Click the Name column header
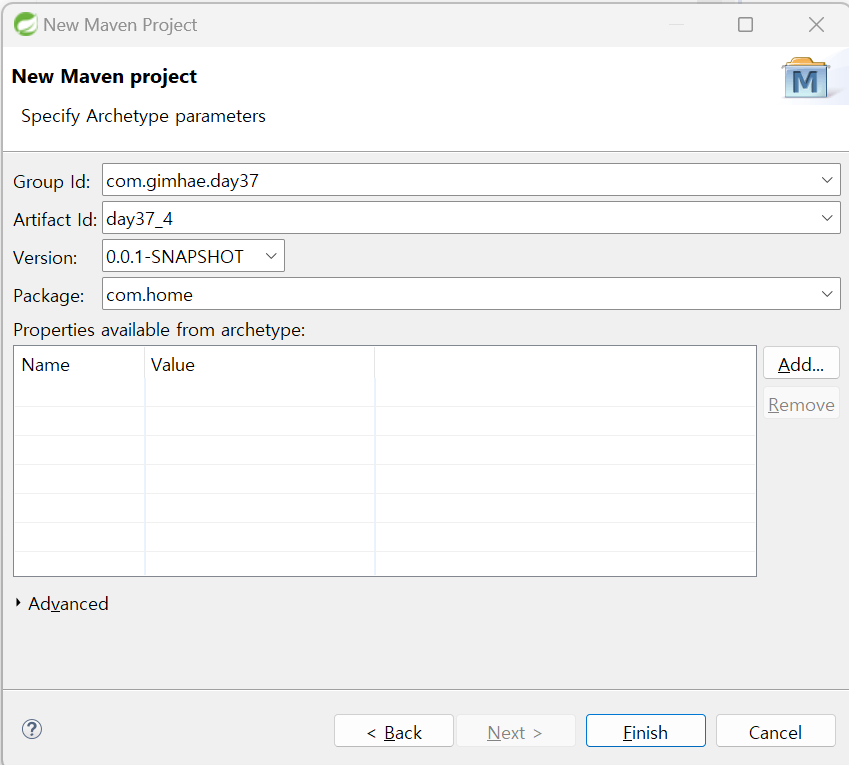This screenshot has height=765, width=849. point(80,365)
